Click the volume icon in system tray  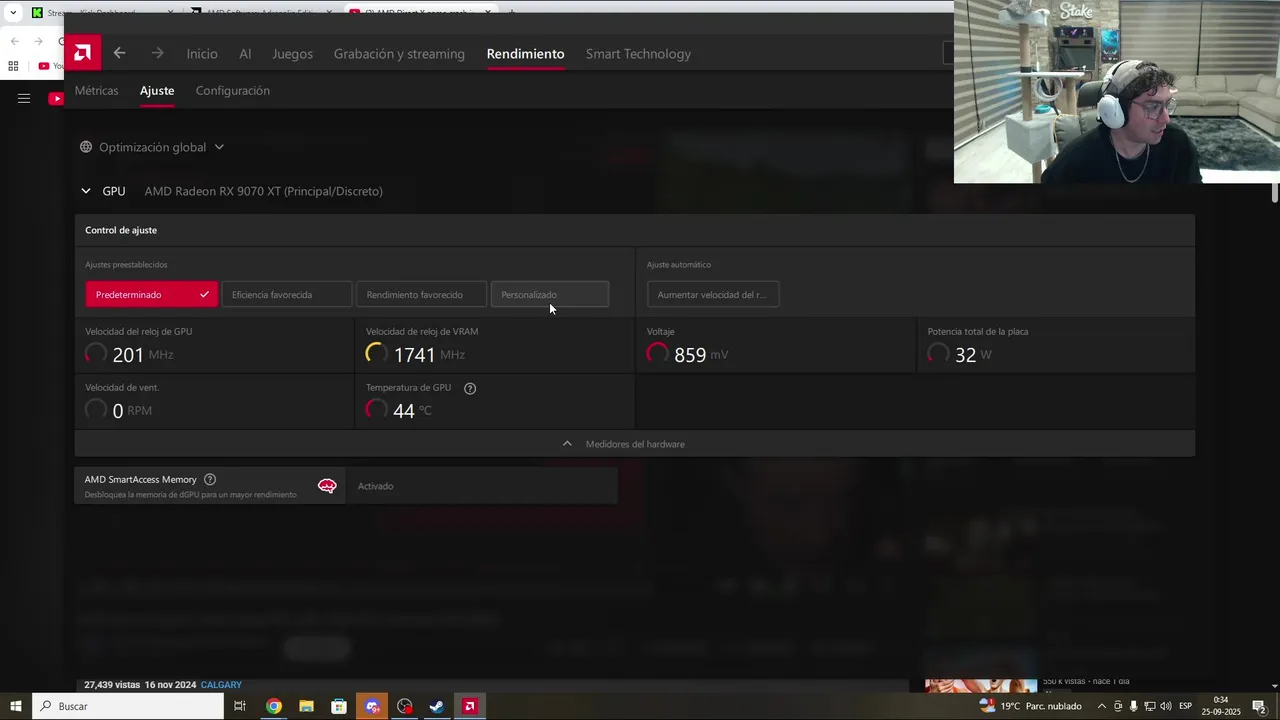click(1166, 706)
